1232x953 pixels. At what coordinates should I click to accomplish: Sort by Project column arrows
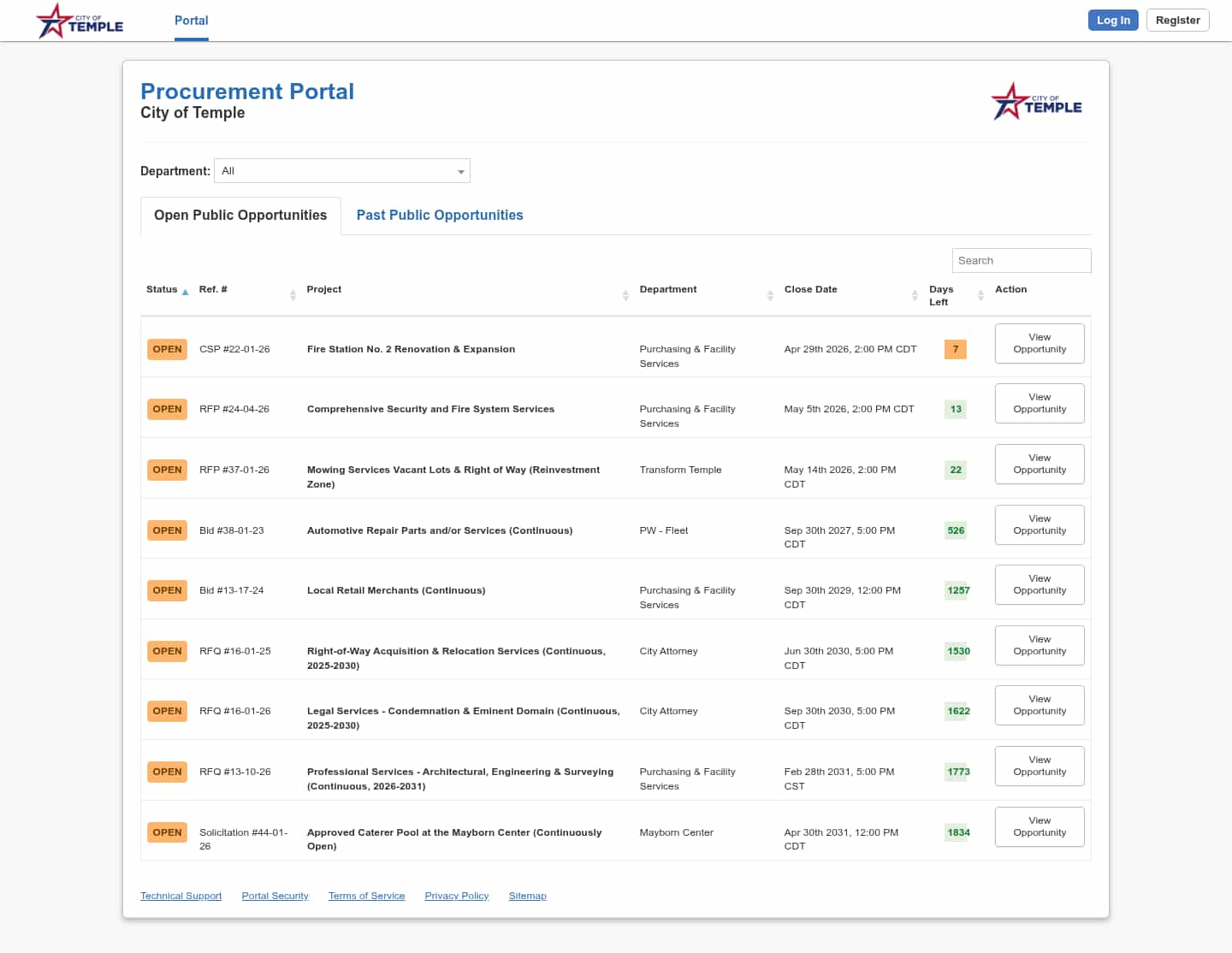(x=625, y=295)
